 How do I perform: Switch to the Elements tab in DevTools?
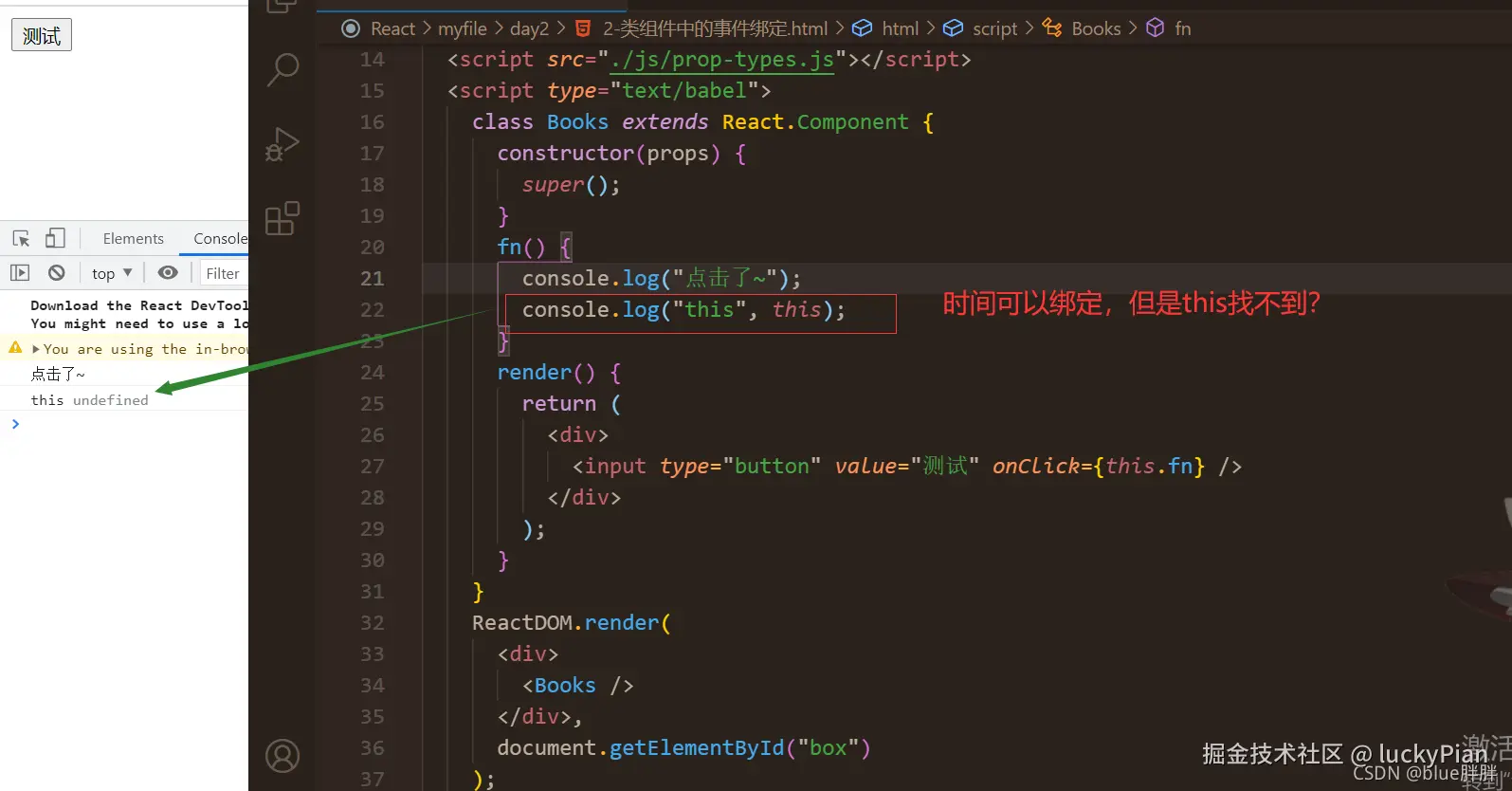coord(133,238)
